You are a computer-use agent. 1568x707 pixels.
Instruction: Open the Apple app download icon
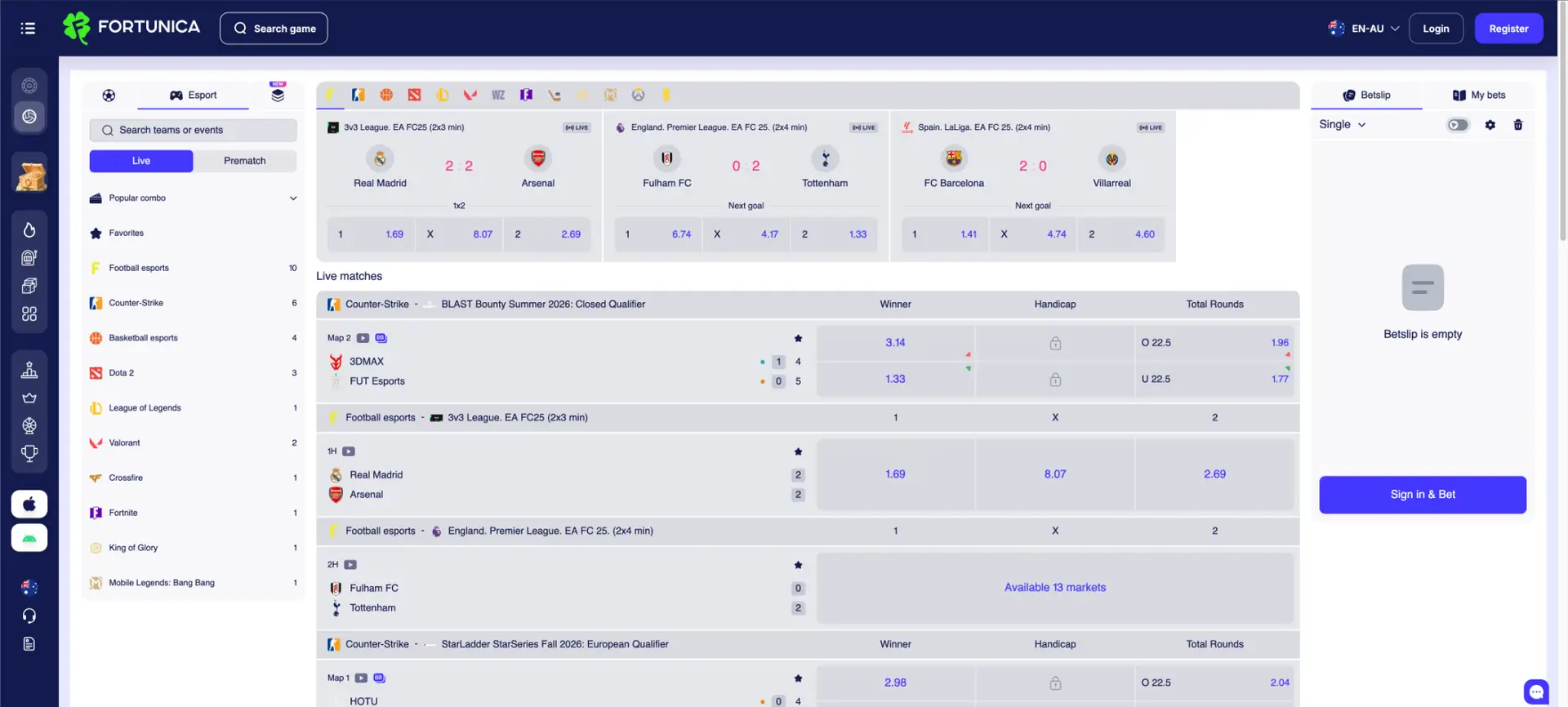(x=29, y=504)
